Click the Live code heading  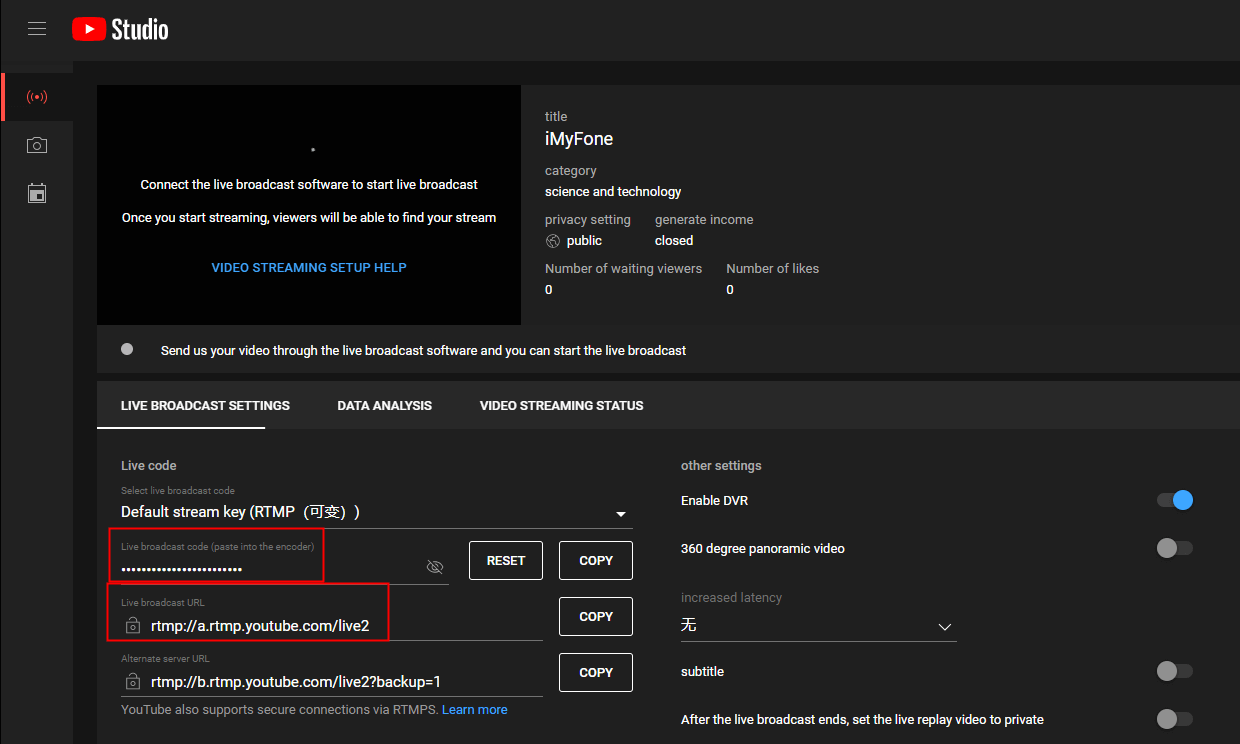[149, 466]
